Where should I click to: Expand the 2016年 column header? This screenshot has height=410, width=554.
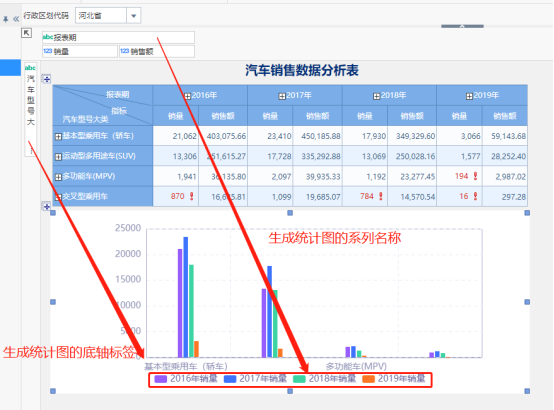point(187,96)
